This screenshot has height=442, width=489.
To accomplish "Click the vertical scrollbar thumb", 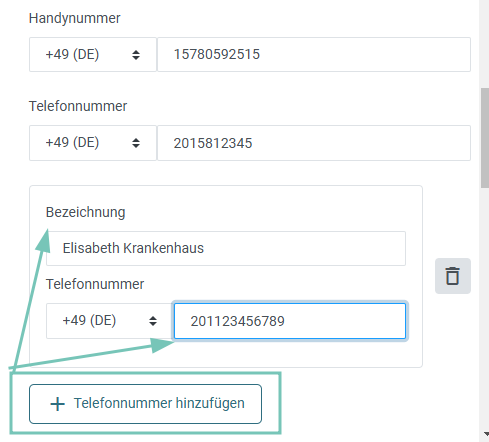I will [485, 138].
